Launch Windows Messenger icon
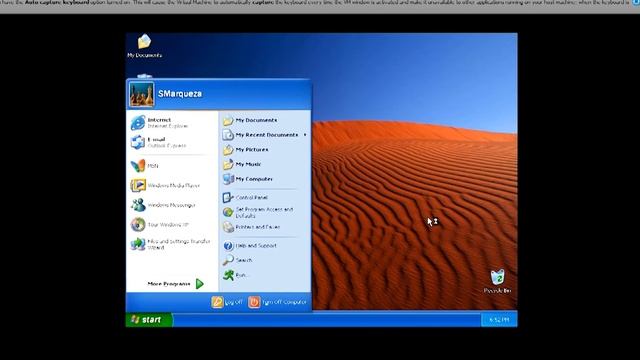Viewport: 640px width, 360px height. (x=138, y=204)
